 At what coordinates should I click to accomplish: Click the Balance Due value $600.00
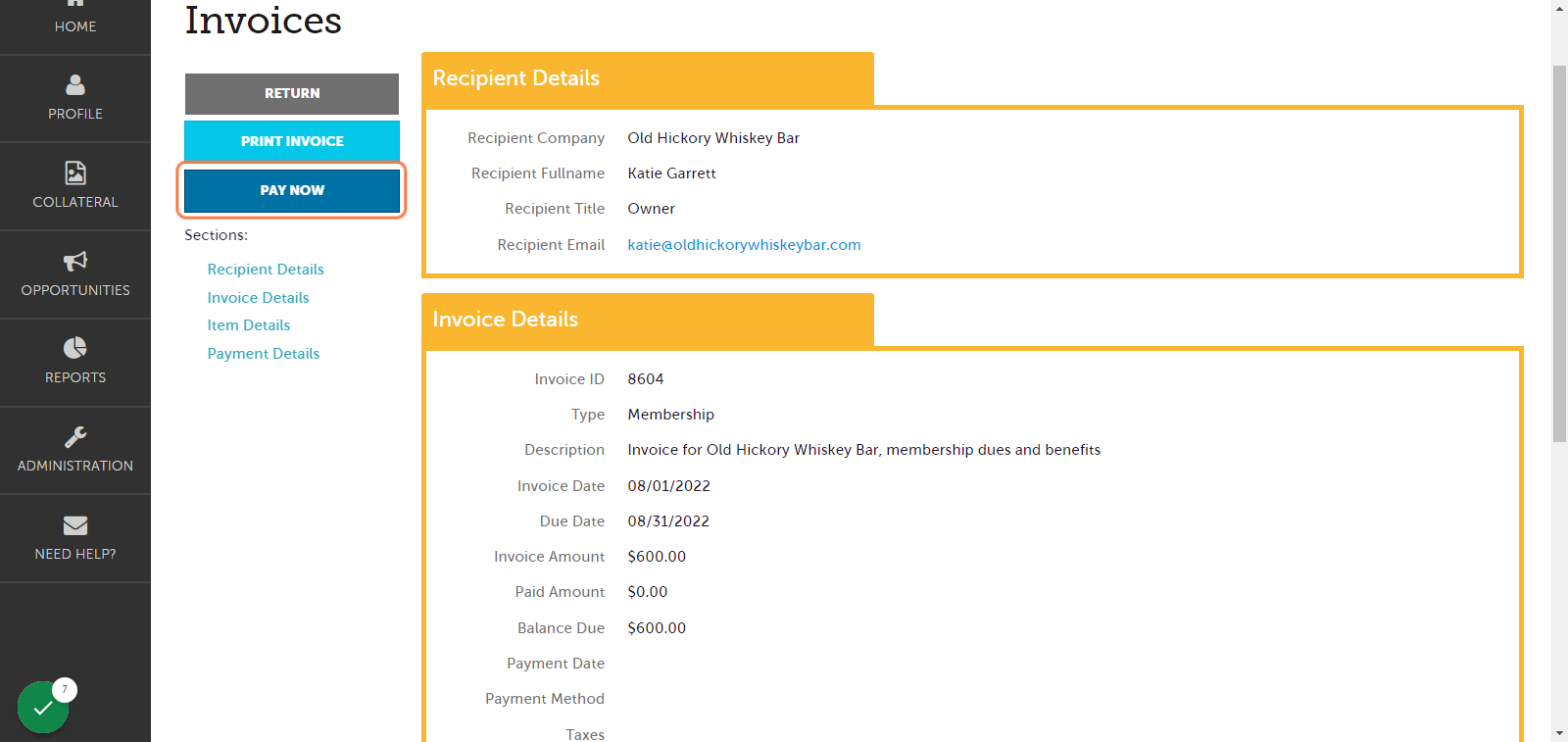pyautogui.click(x=657, y=628)
